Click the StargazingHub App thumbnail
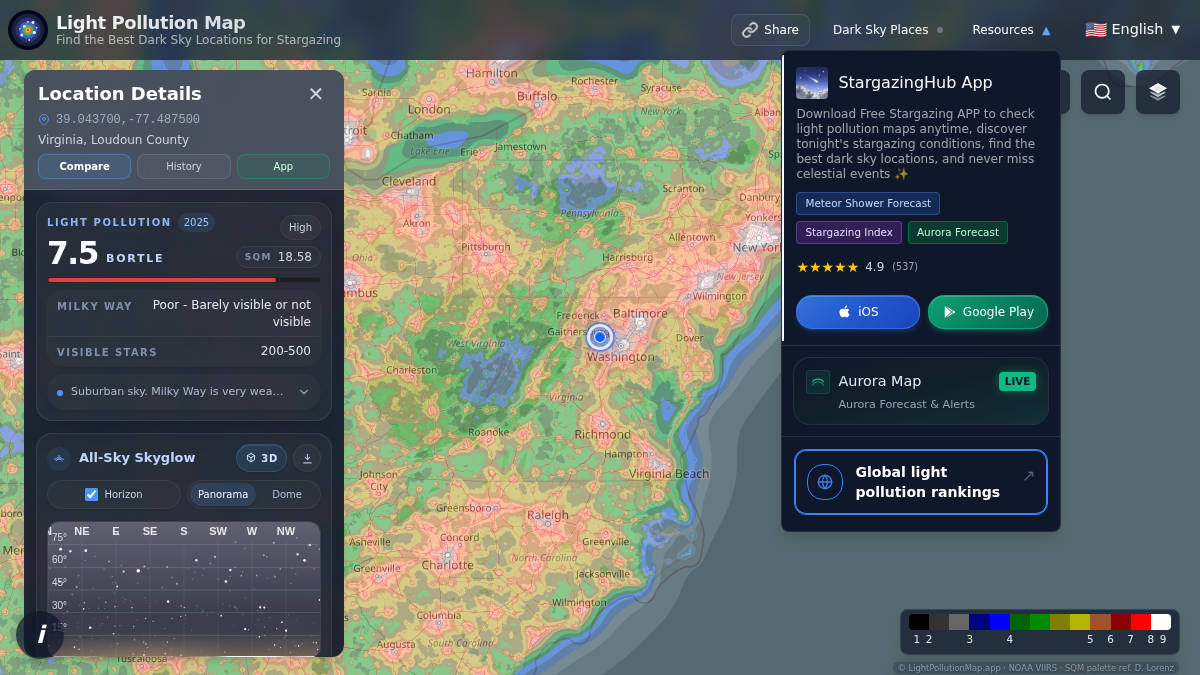The image size is (1200, 675). pos(812,83)
